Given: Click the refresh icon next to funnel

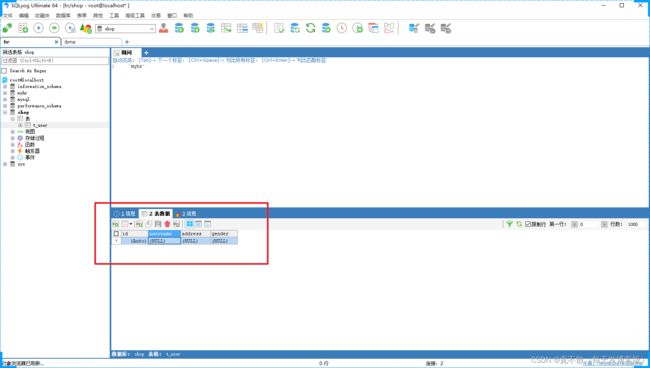Looking at the screenshot, I should pyautogui.click(x=519, y=224).
